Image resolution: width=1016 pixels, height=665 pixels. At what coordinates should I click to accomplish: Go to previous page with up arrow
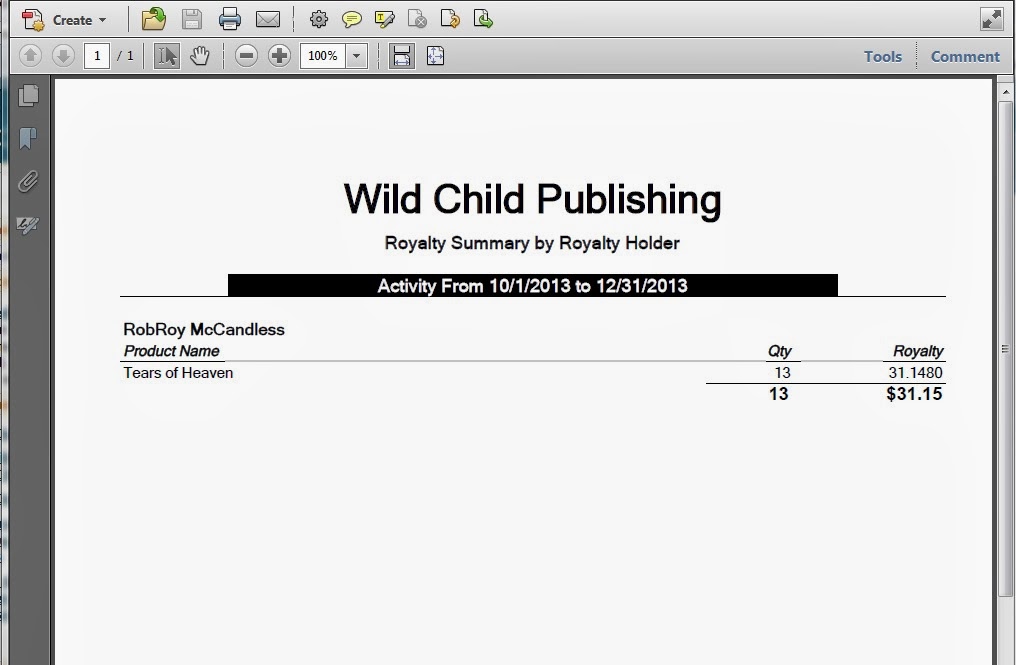coord(30,56)
